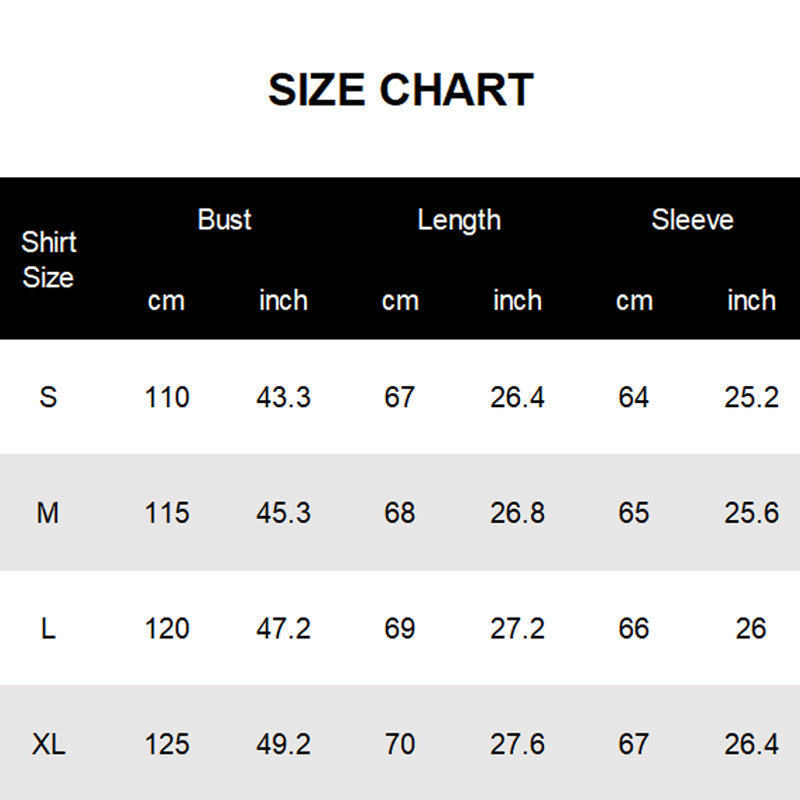800x800 pixels.
Task: Click the Sleeve column header
Action: click(692, 220)
